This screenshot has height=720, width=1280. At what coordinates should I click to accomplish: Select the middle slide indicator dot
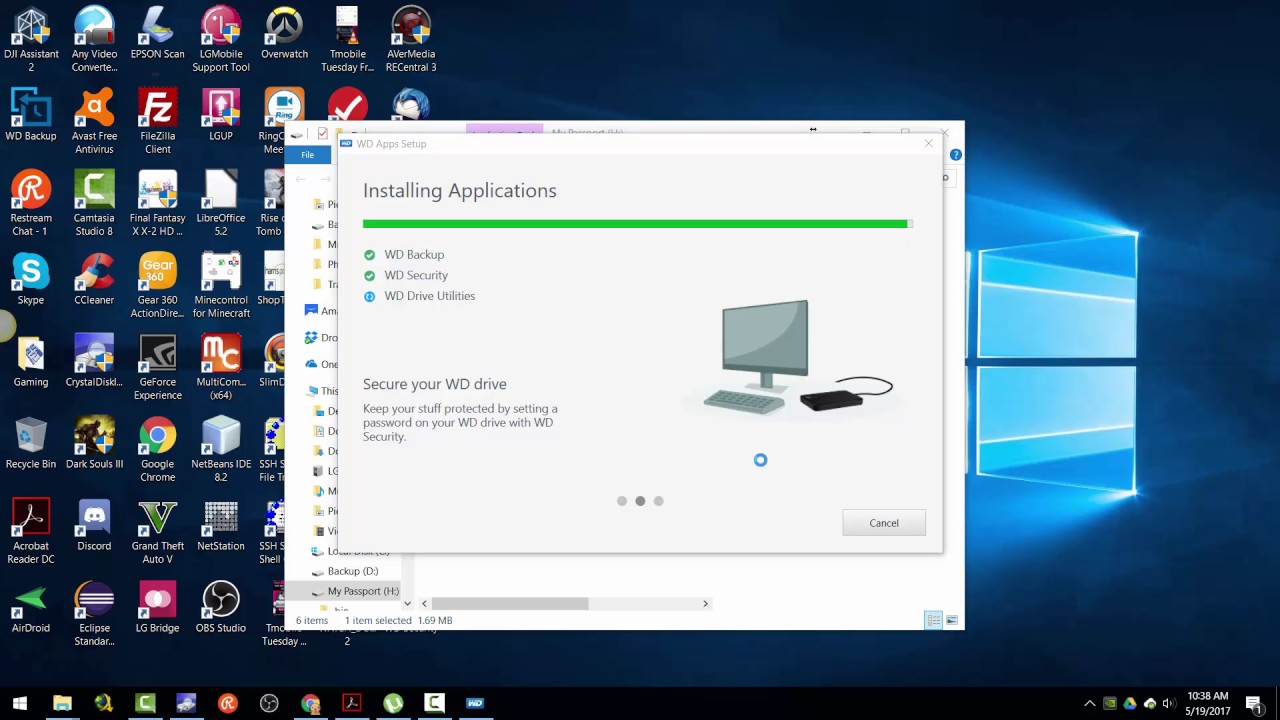click(x=640, y=501)
